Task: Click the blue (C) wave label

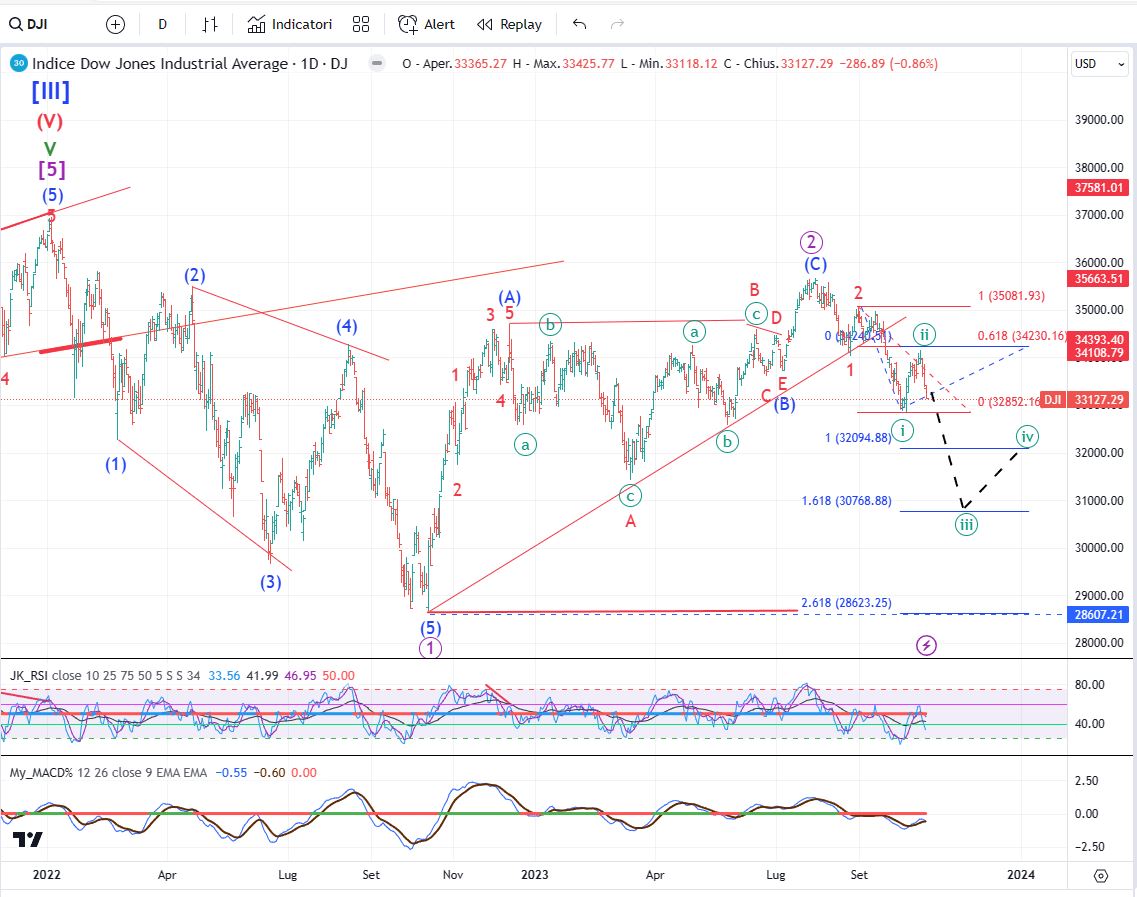Action: 815,264
